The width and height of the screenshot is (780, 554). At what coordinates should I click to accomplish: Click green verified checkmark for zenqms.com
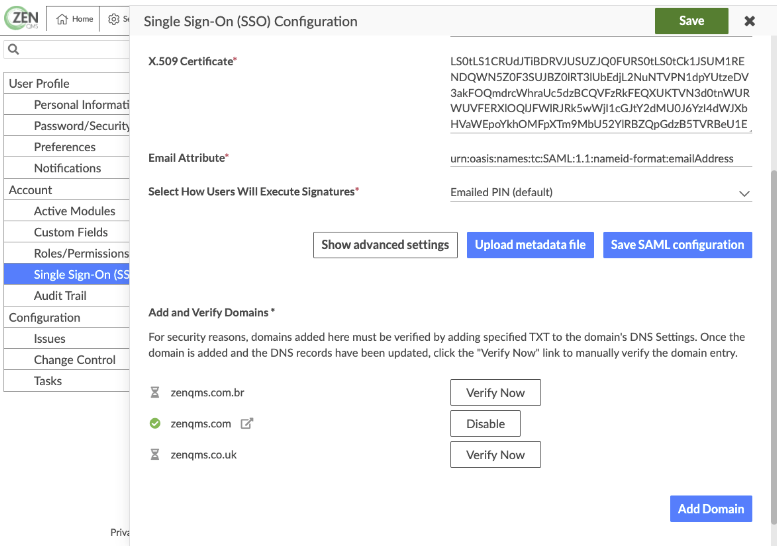155,423
